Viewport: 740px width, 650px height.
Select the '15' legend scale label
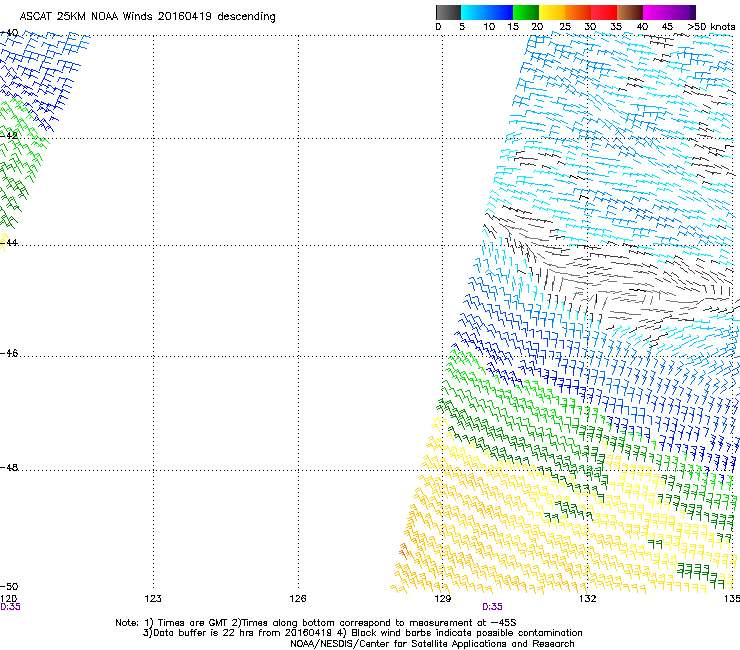click(x=513, y=27)
